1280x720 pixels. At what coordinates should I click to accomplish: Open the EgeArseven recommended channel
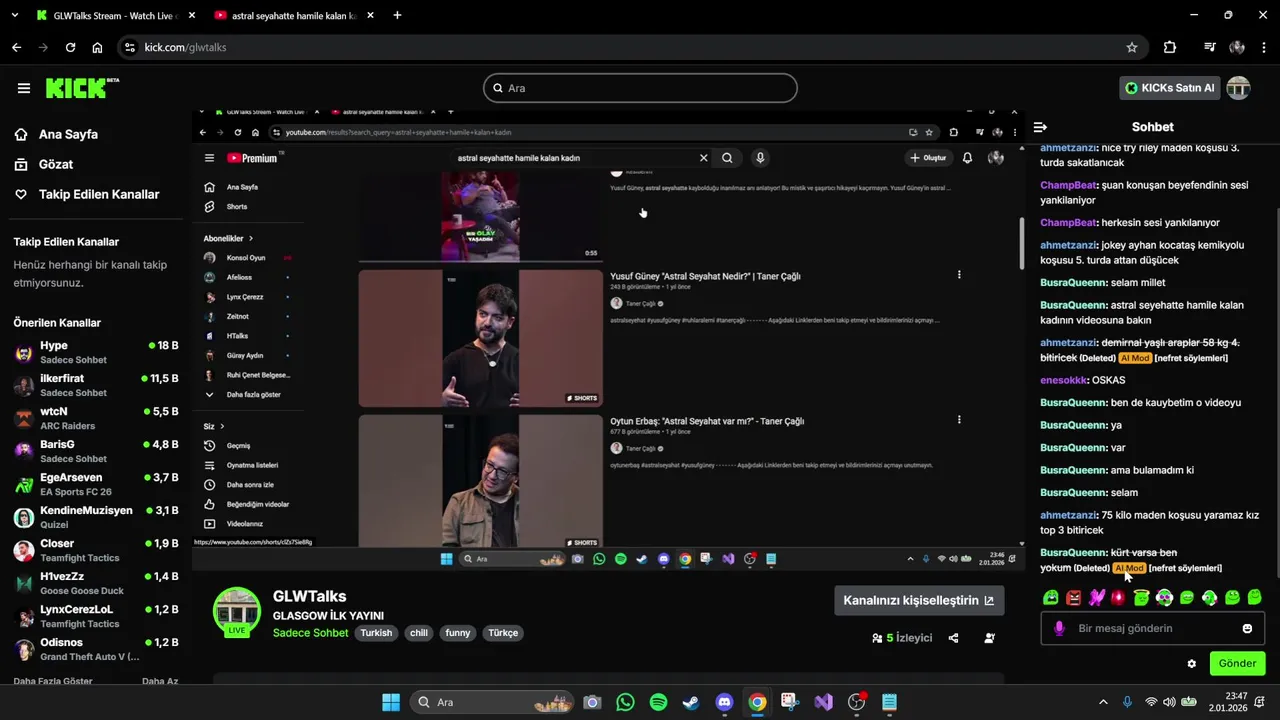point(96,485)
